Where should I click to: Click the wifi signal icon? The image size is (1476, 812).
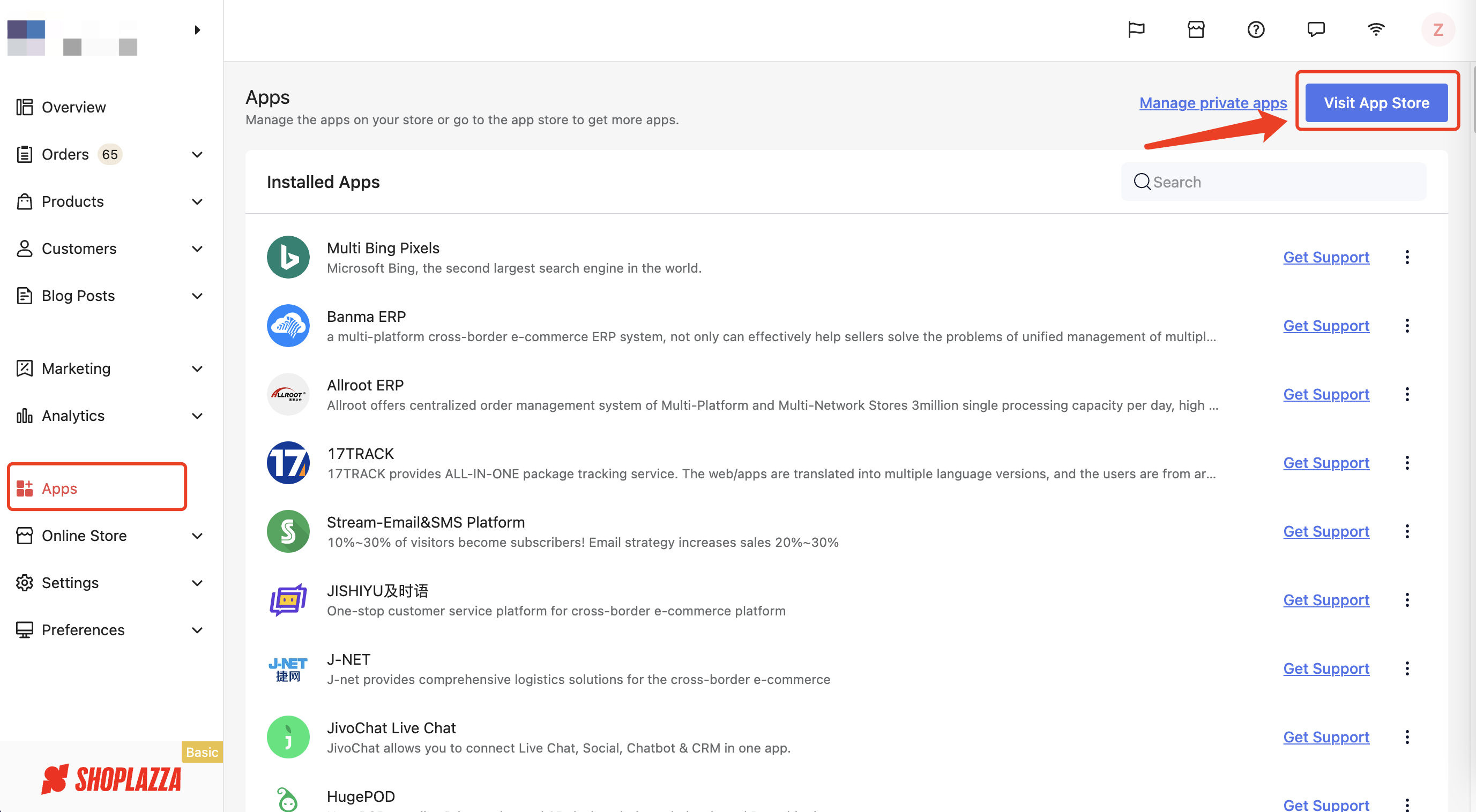pos(1376,29)
